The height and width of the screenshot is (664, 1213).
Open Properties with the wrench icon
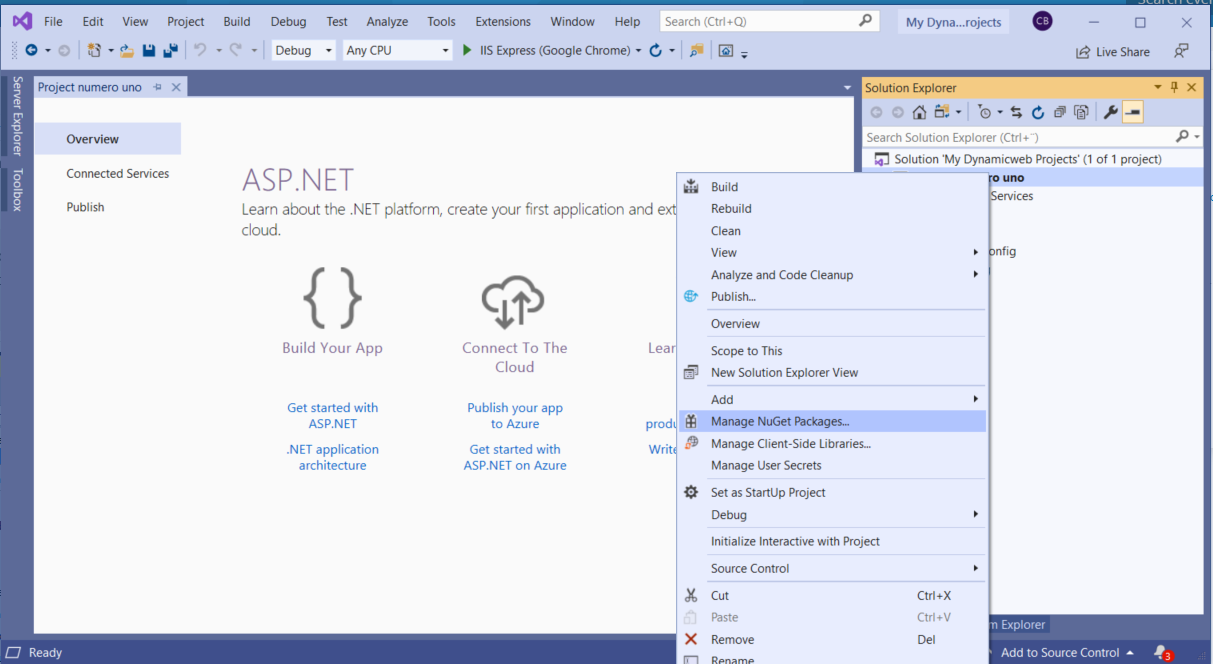click(x=1110, y=113)
